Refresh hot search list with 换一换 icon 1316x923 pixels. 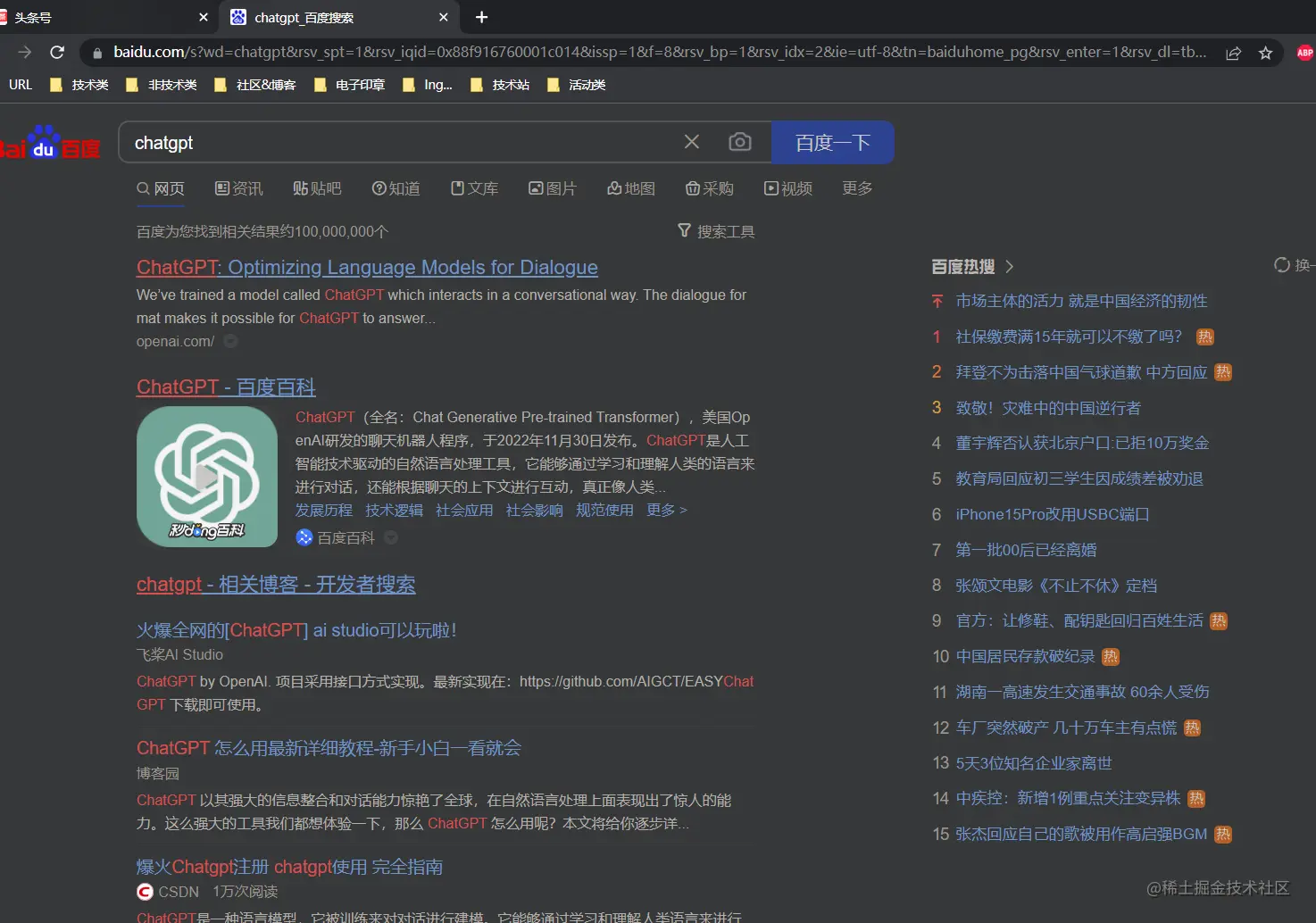[x=1282, y=265]
